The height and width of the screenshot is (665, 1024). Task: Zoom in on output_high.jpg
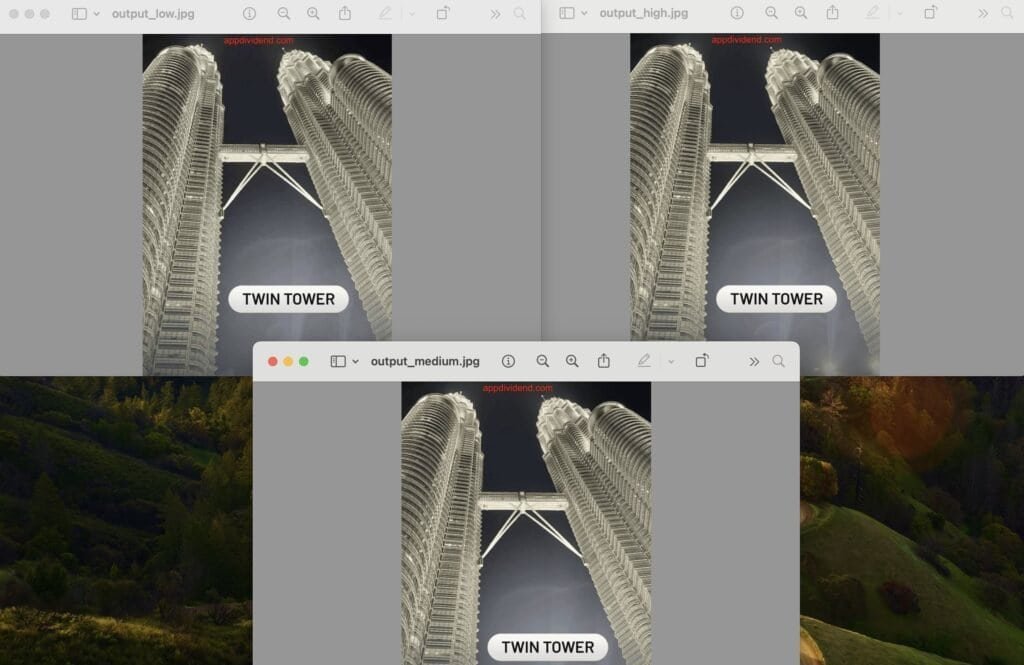coord(800,13)
